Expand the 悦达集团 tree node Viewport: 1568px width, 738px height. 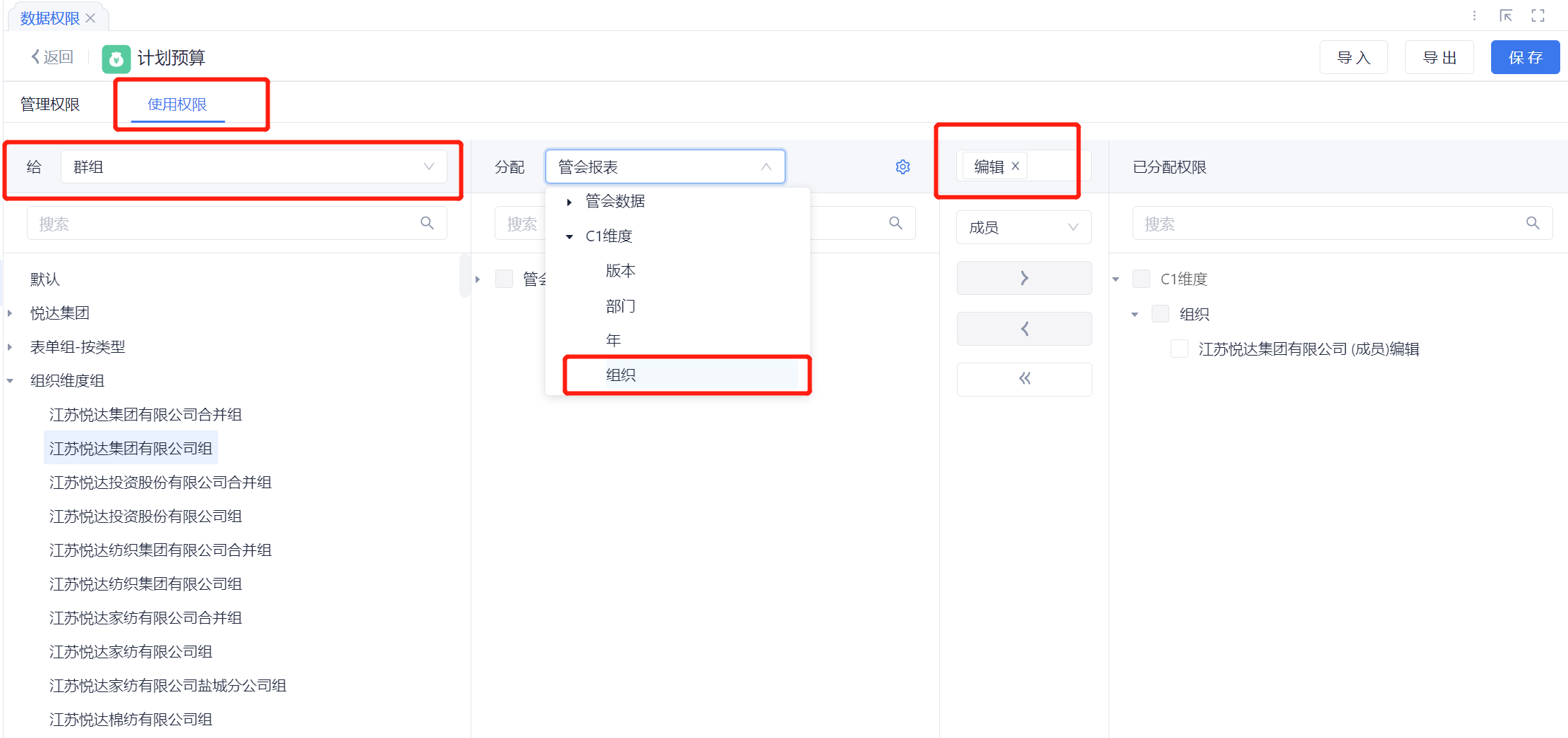11,313
